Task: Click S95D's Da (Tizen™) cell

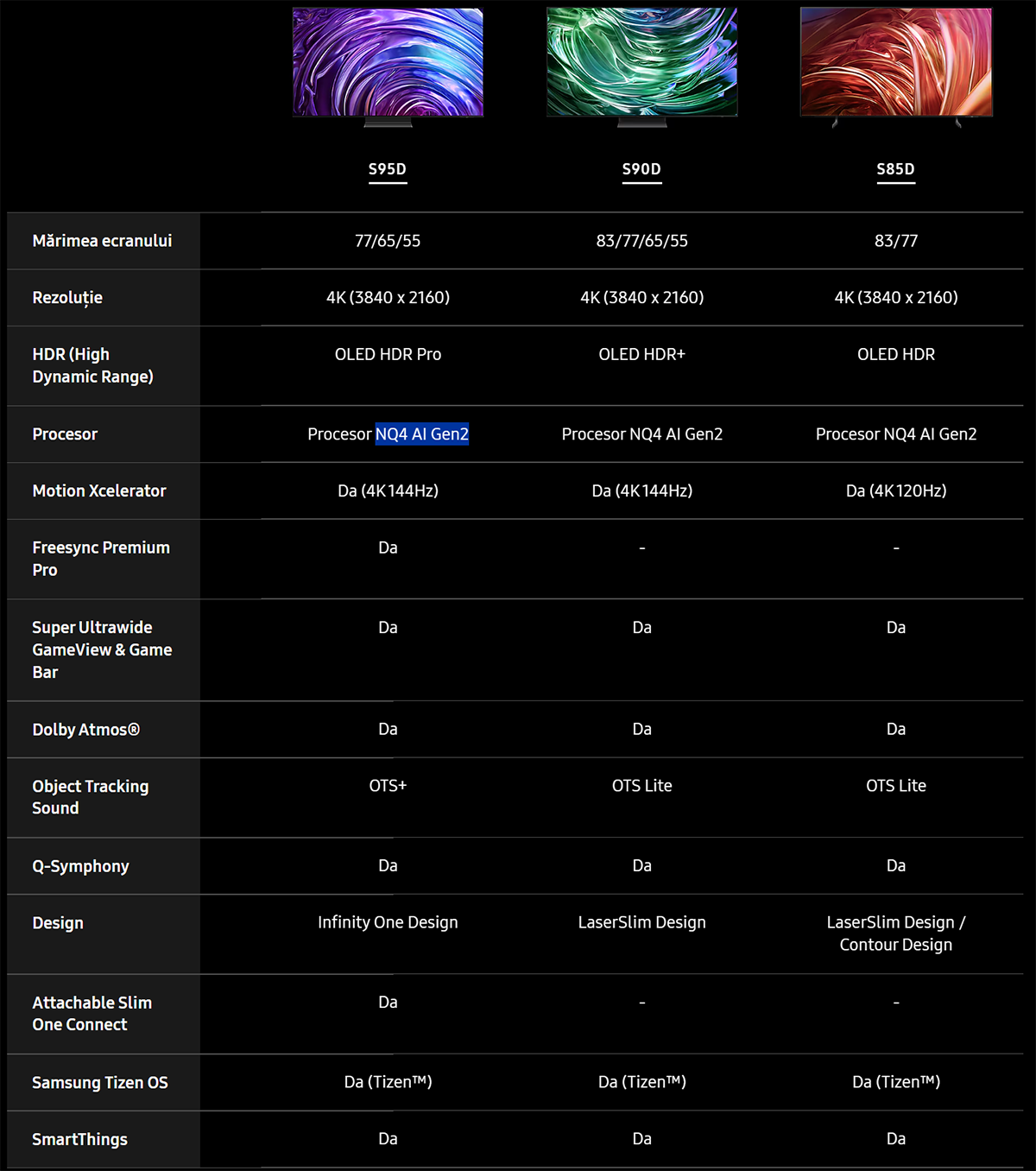Action: pos(388,1082)
